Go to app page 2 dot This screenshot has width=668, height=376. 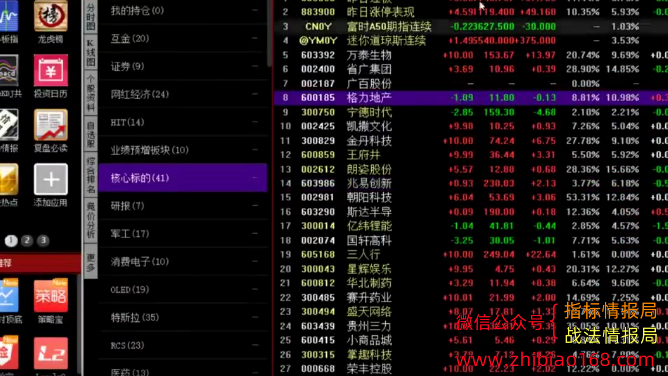coord(27,241)
